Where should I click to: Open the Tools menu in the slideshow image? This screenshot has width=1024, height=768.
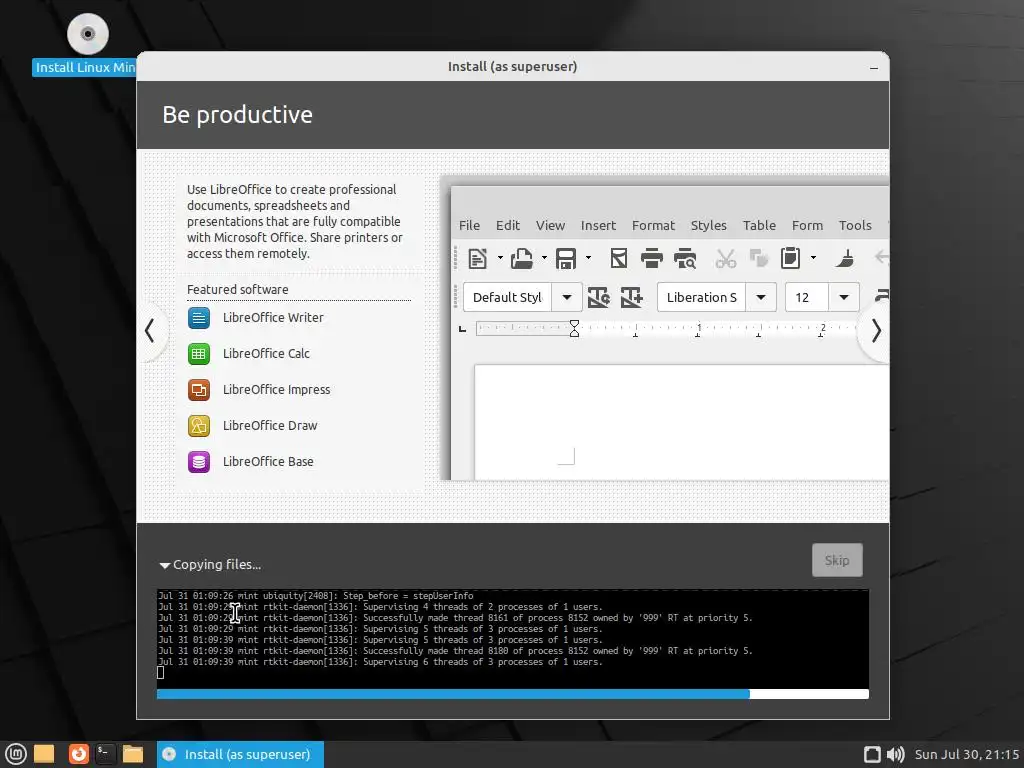tap(855, 225)
